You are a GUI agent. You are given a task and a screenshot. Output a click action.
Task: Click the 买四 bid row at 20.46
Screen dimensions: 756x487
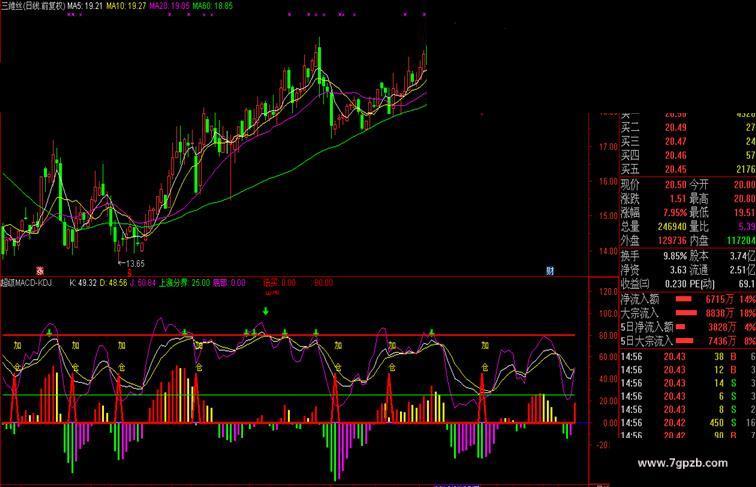click(x=688, y=155)
